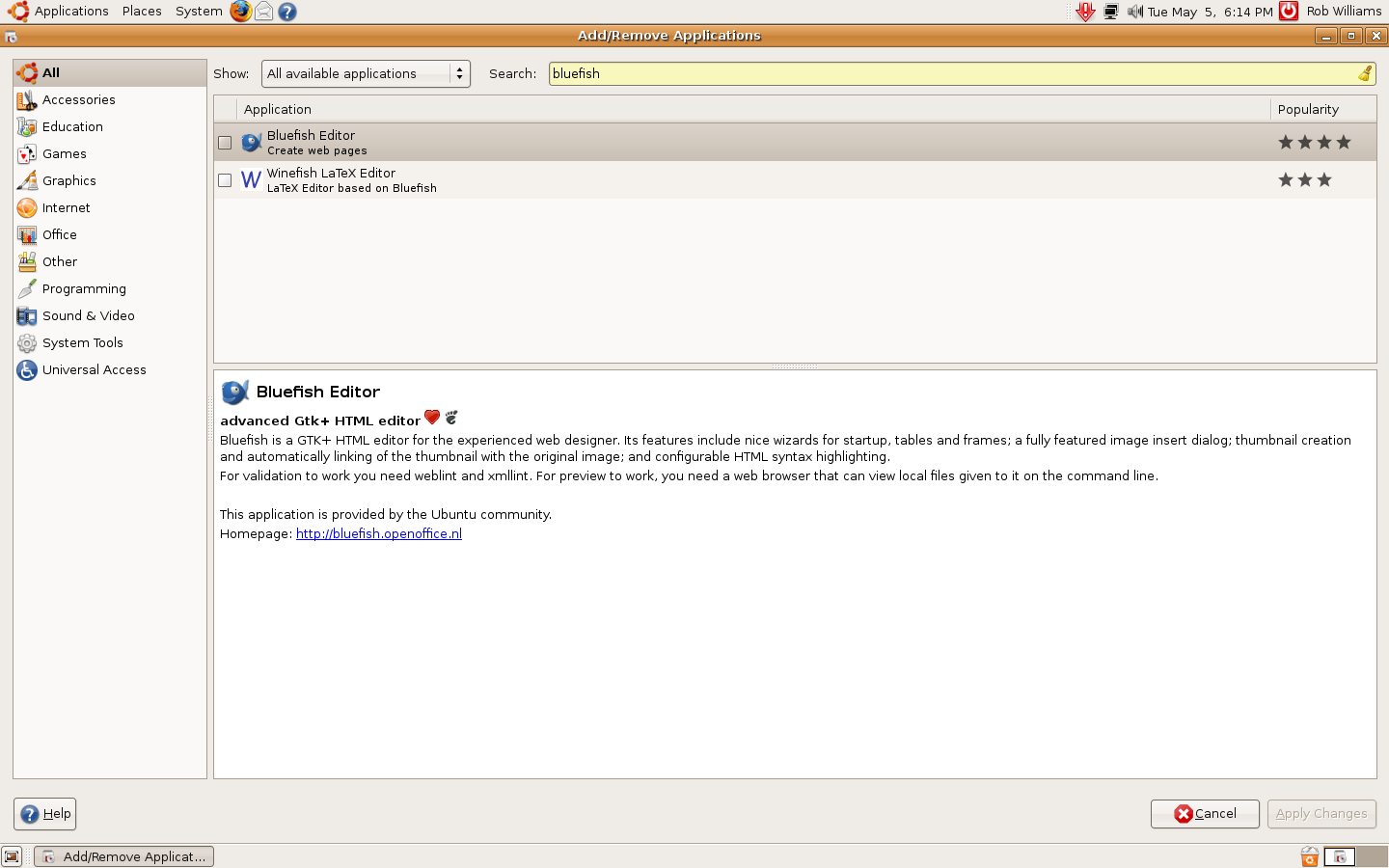Image resolution: width=1389 pixels, height=868 pixels.
Task: Open the Programming category icon
Action: click(x=27, y=289)
